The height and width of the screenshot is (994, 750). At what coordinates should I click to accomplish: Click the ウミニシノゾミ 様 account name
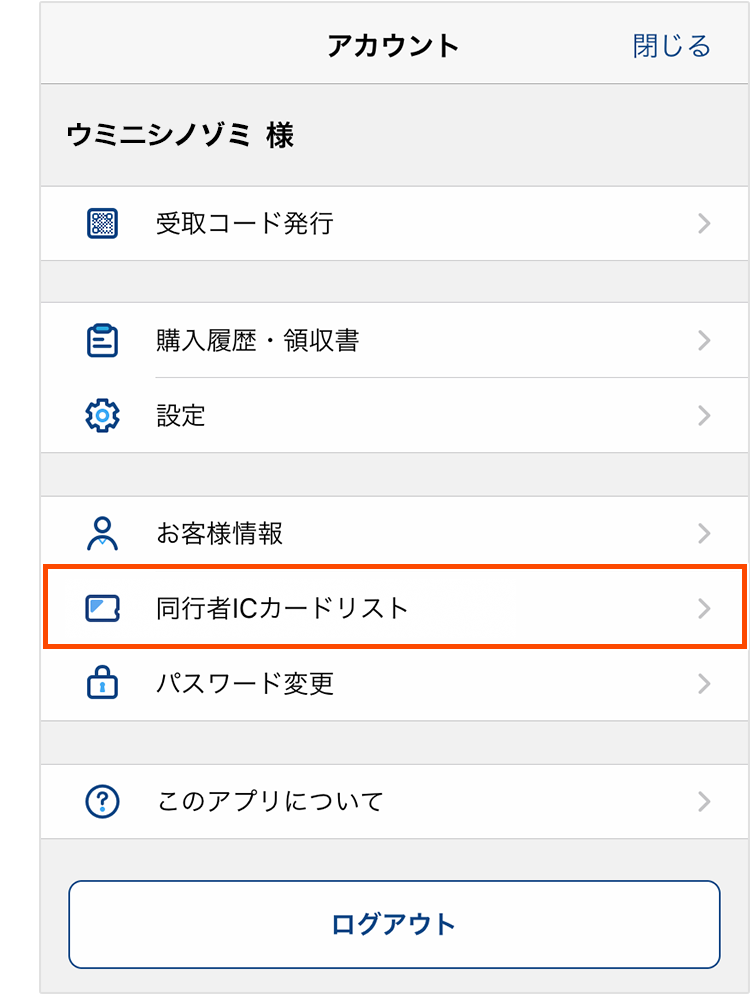(x=181, y=135)
